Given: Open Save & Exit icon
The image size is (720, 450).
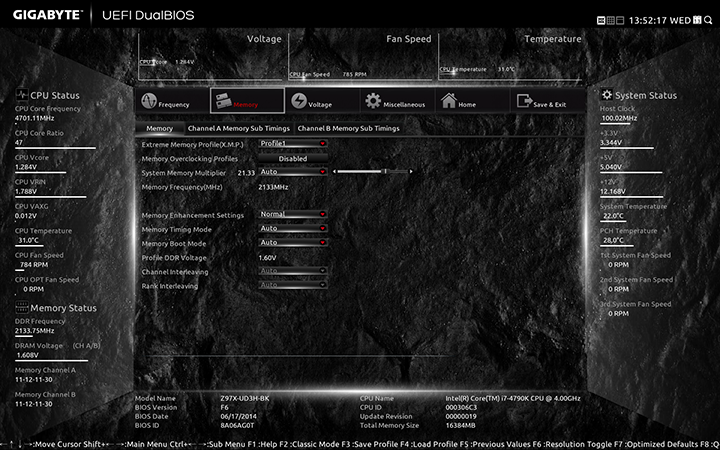Looking at the screenshot, I should tap(524, 102).
